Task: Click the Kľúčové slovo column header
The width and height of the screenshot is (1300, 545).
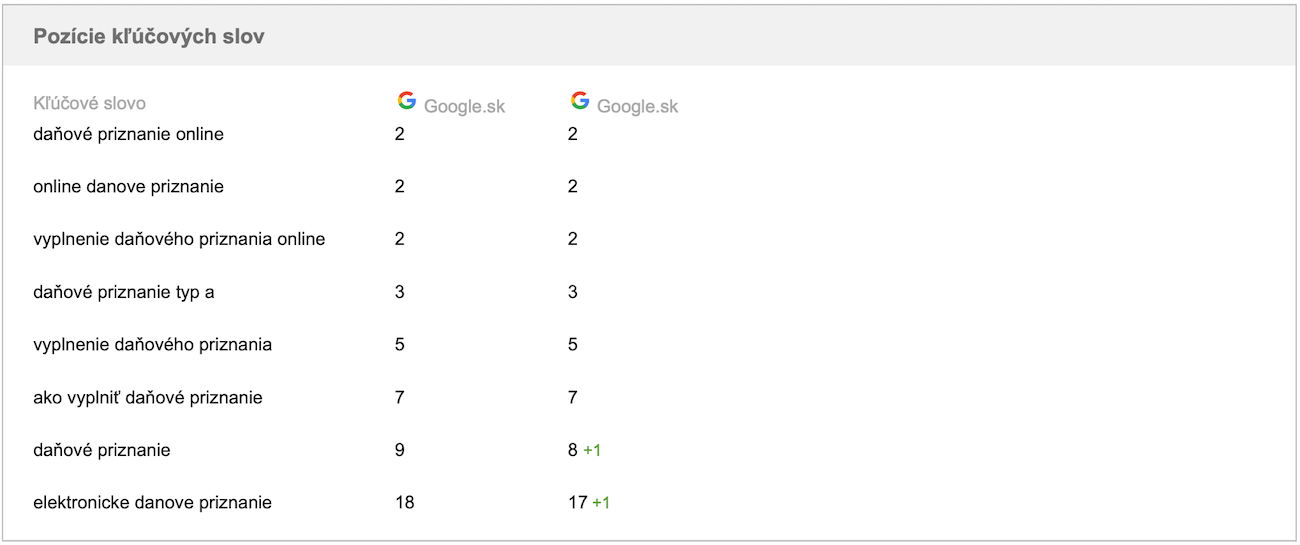Action: (x=89, y=103)
